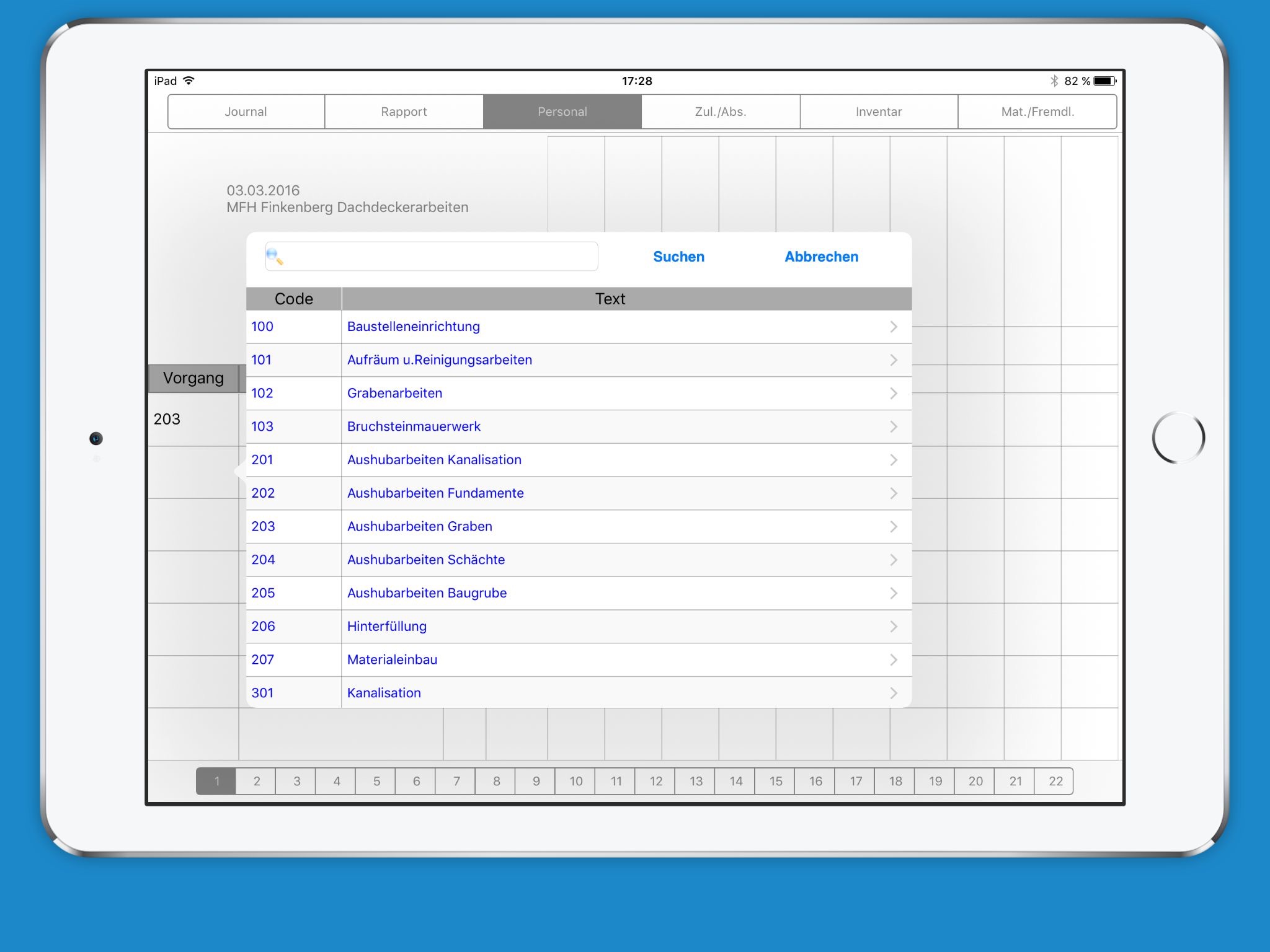Select page 22 in bottom pager
Image resolution: width=1270 pixels, height=952 pixels.
1055,781
